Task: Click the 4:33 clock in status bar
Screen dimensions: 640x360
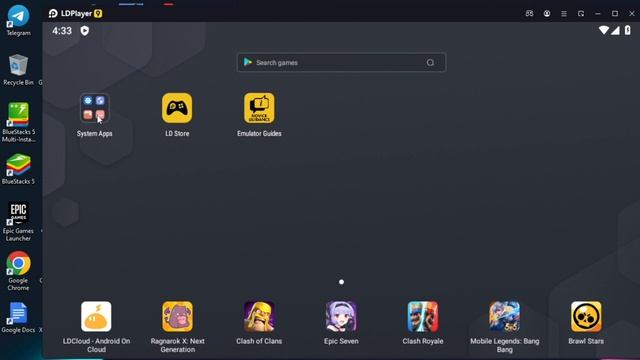Action: 62,31
